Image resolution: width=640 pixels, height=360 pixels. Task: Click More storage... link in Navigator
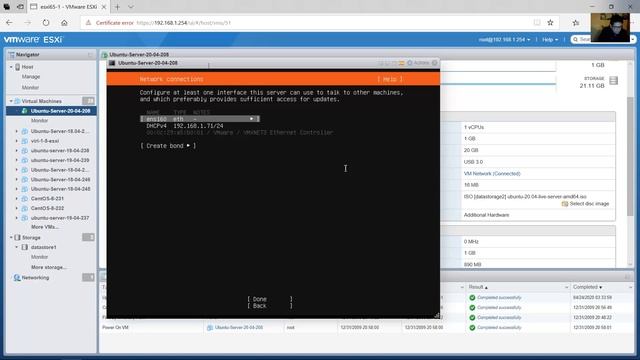(49, 267)
